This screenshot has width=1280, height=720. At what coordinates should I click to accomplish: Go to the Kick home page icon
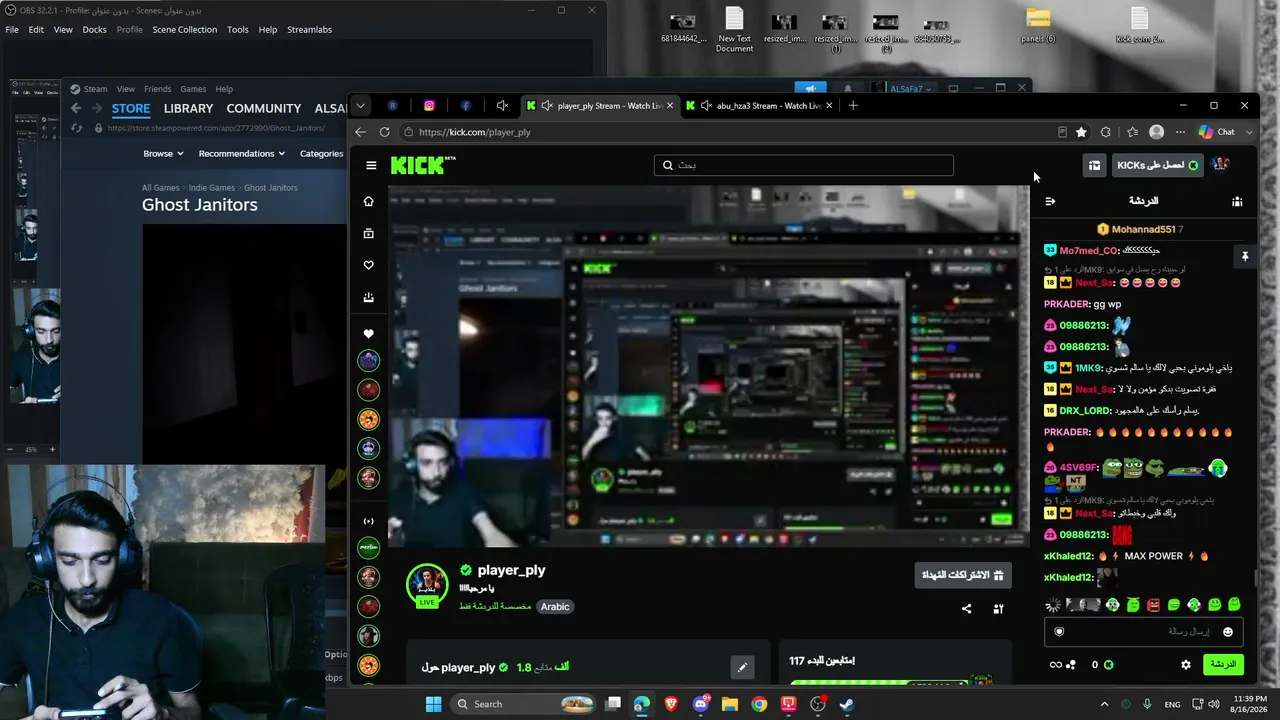pyautogui.click(x=368, y=201)
